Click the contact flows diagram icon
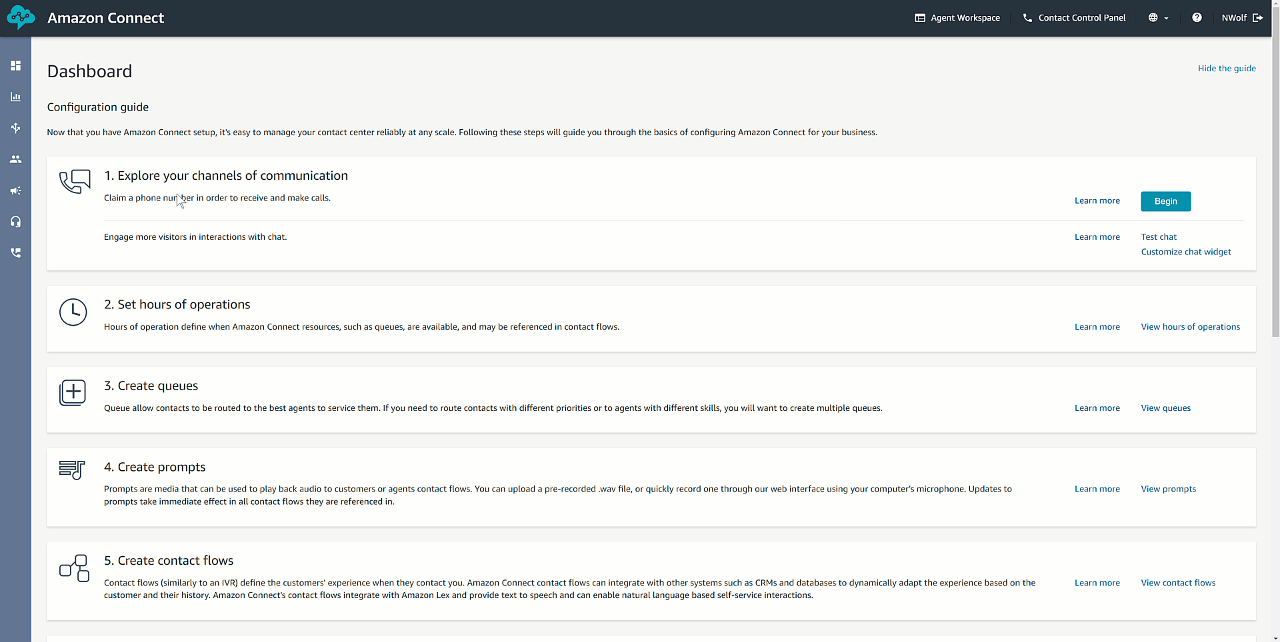Viewport: 1280px width, 642px height. pos(74,567)
